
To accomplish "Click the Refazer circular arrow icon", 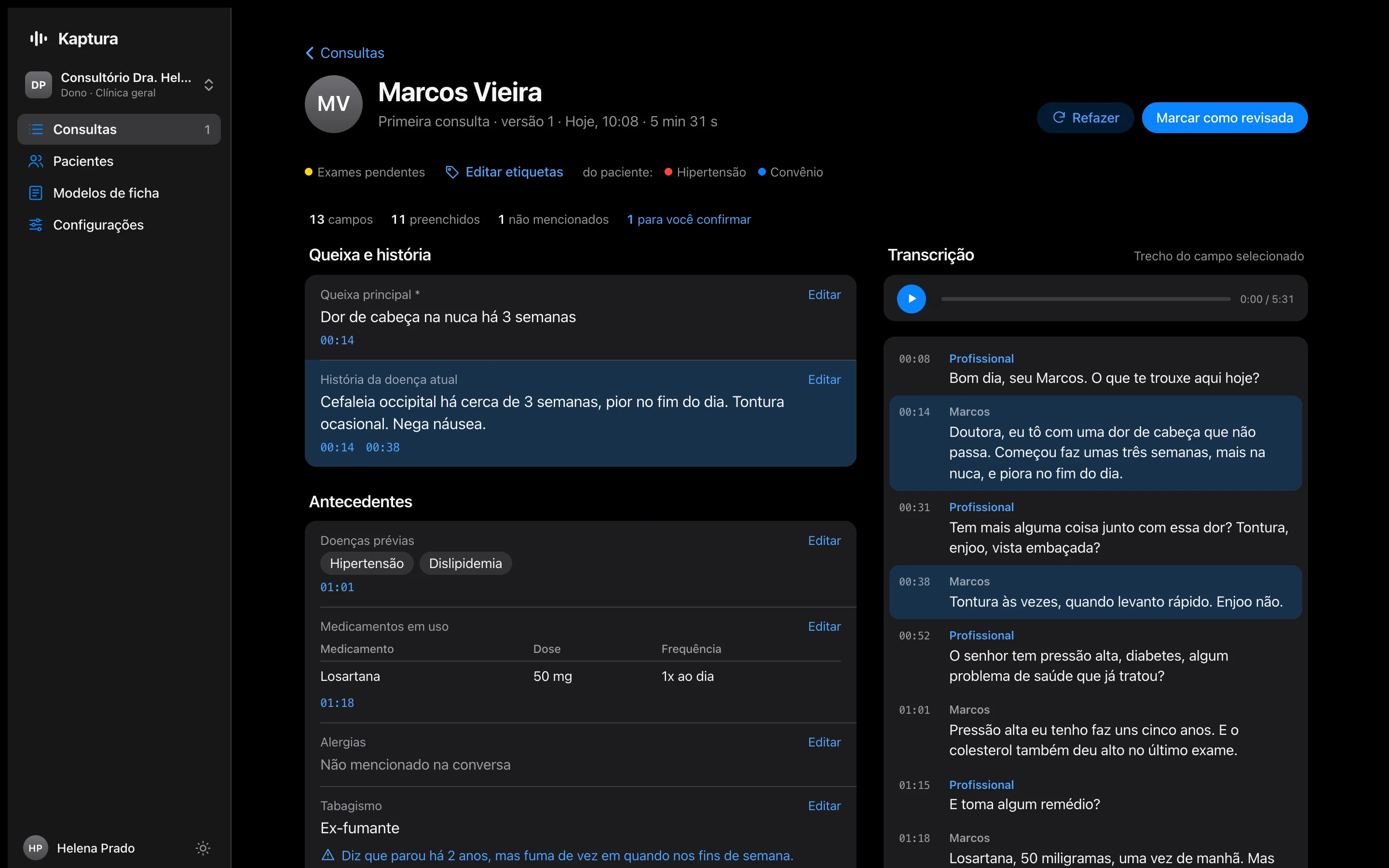I will click(x=1059, y=118).
